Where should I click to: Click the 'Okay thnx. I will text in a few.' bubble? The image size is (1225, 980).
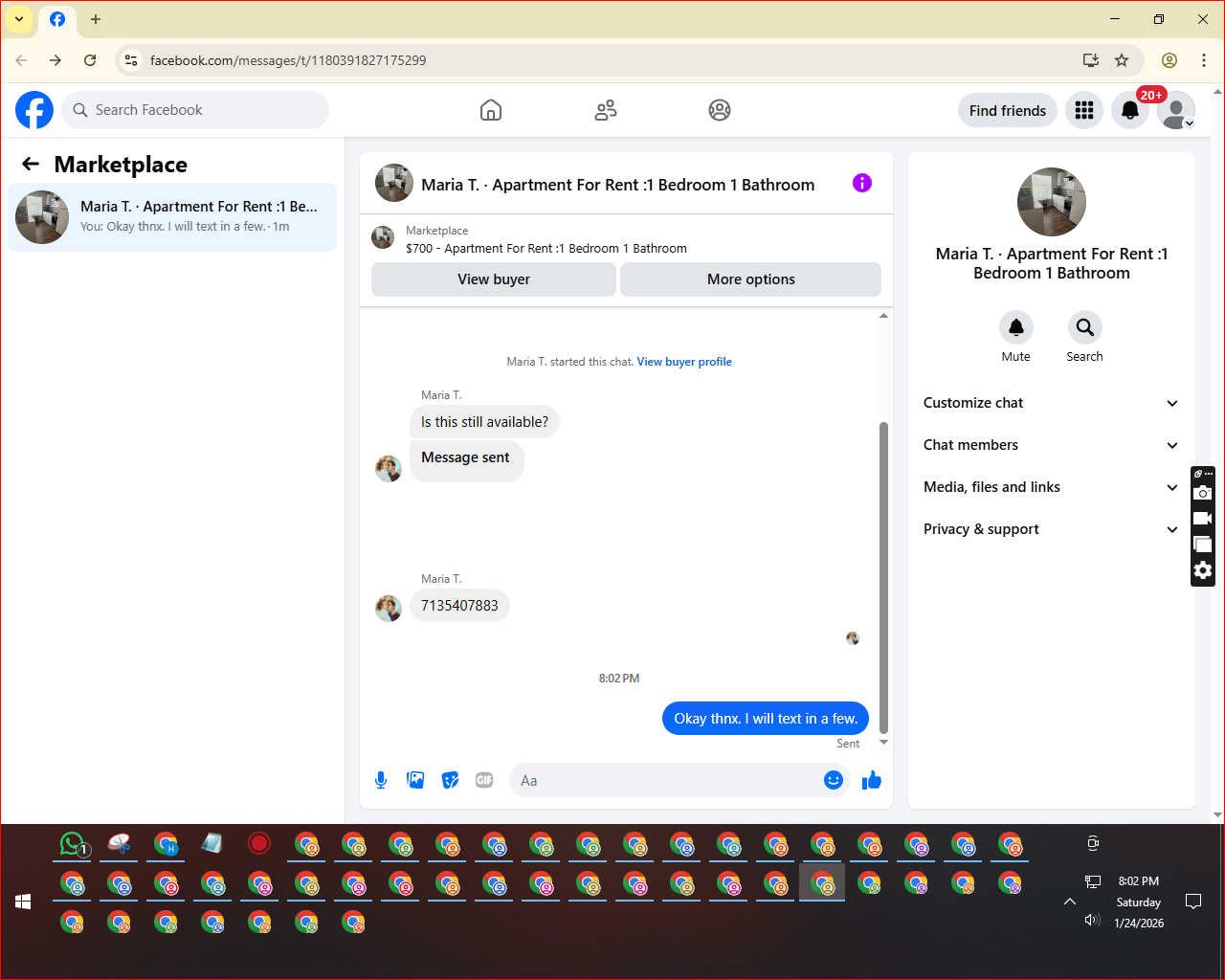tap(766, 719)
